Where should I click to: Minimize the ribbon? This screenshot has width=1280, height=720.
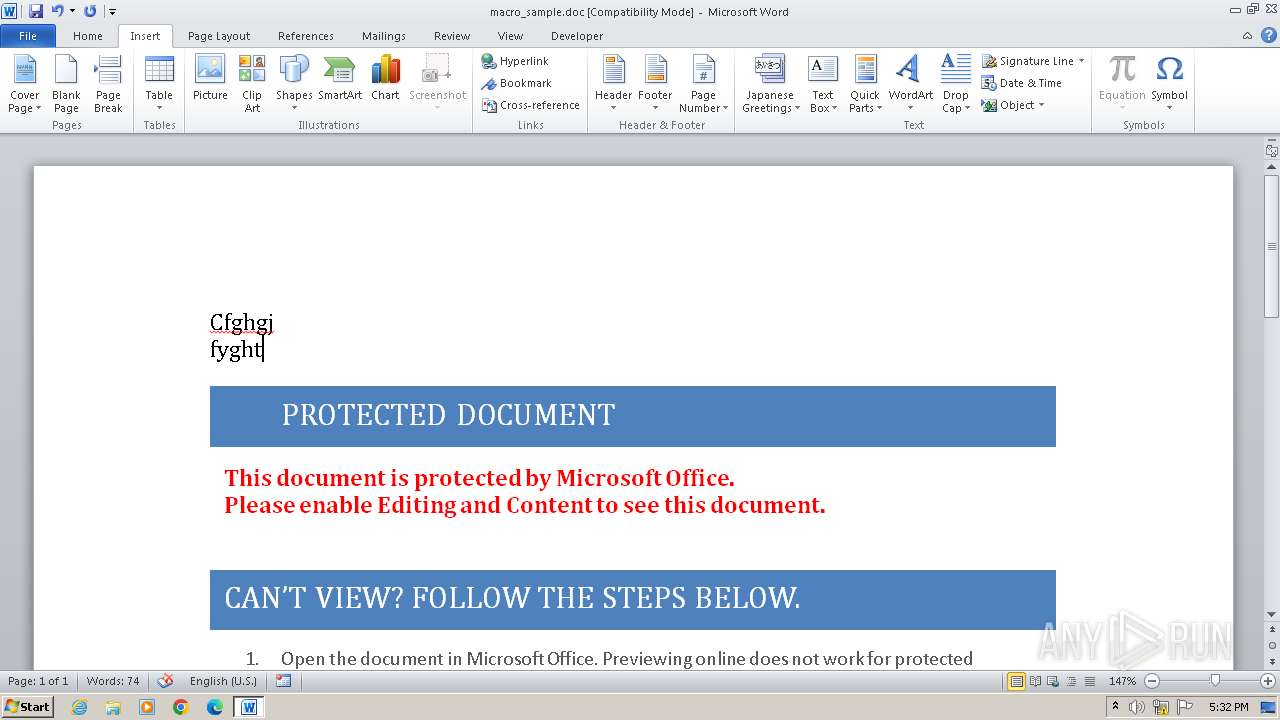point(1247,36)
